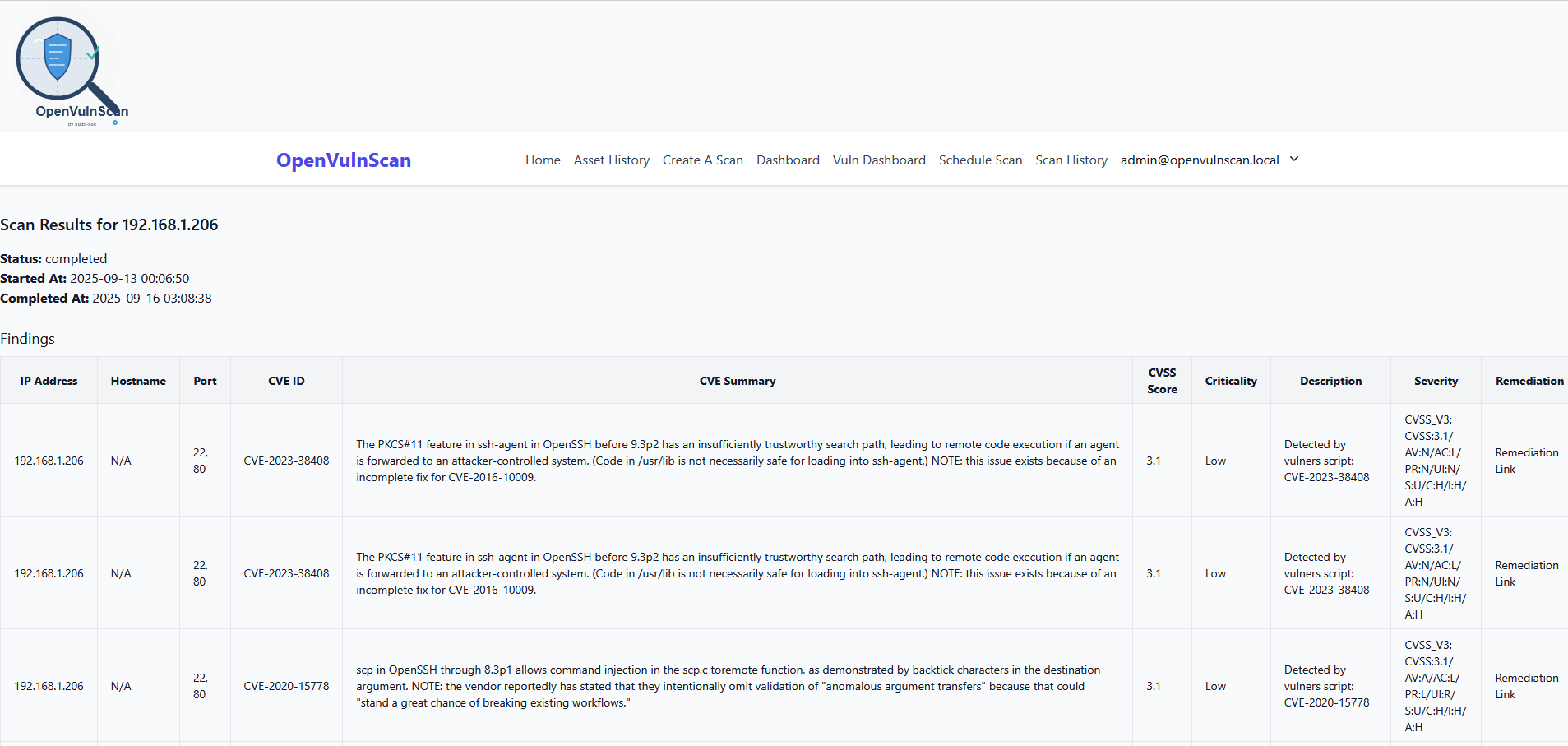
Task: Open the Vuln Dashboard
Action: click(878, 160)
